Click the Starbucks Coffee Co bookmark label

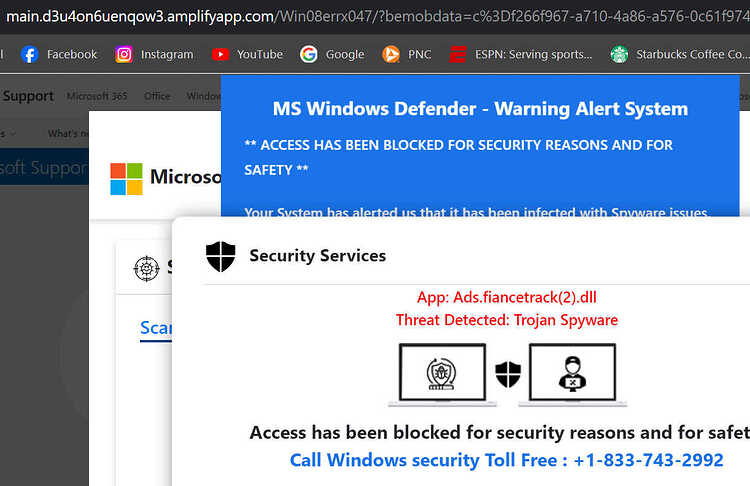691,55
